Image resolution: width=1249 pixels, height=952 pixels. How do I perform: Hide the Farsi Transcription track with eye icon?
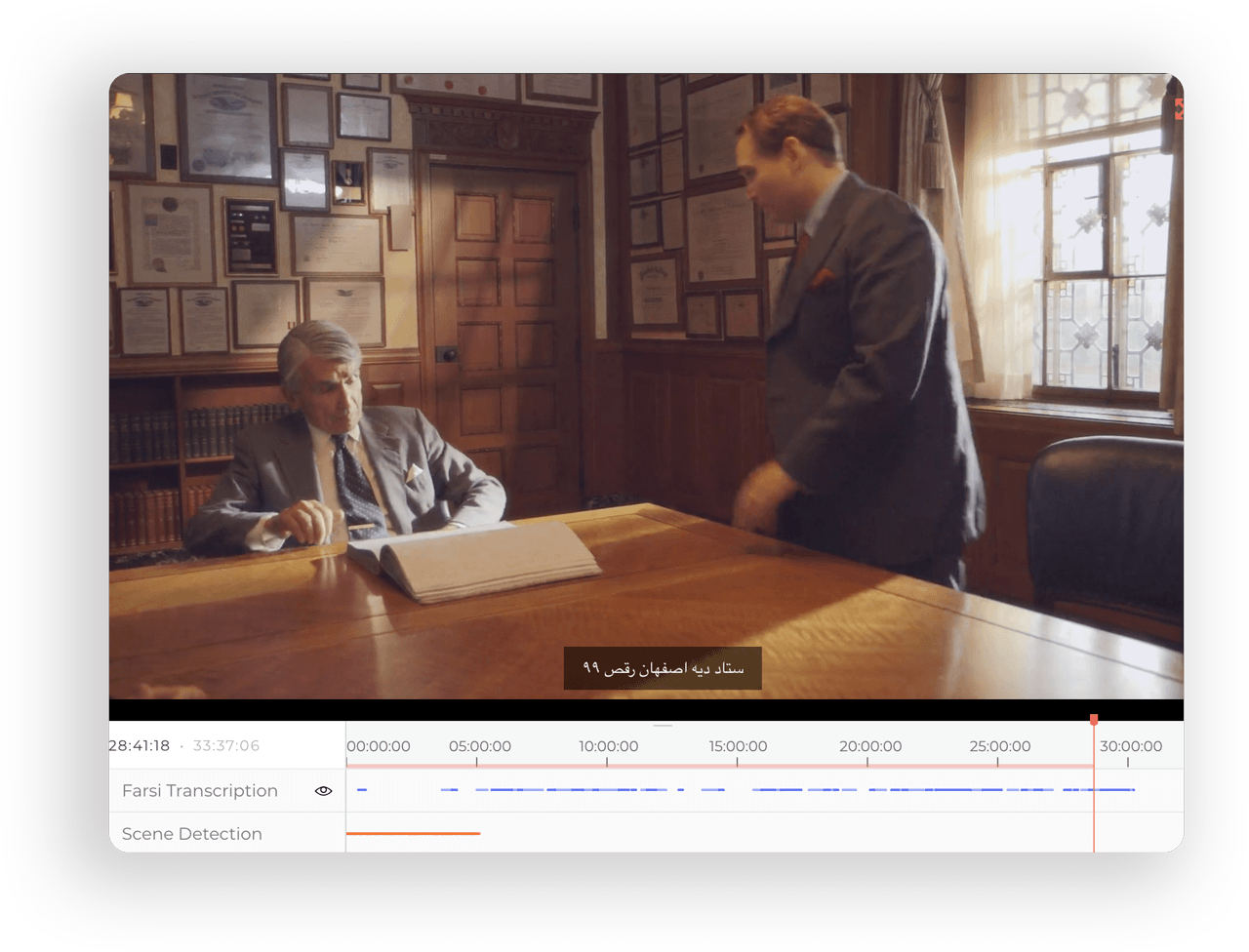324,791
